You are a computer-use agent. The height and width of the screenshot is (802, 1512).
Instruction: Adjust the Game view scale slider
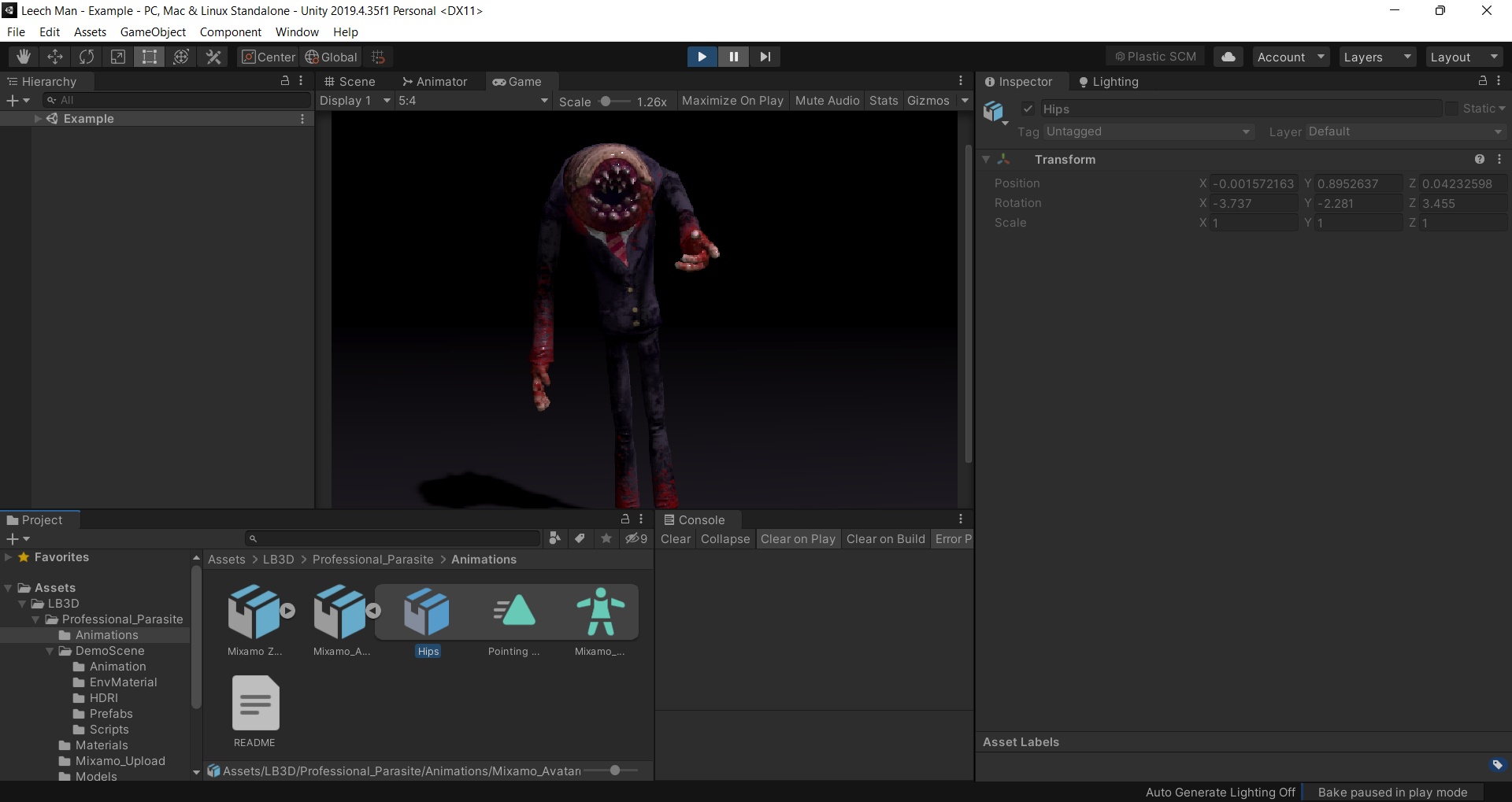pos(606,101)
